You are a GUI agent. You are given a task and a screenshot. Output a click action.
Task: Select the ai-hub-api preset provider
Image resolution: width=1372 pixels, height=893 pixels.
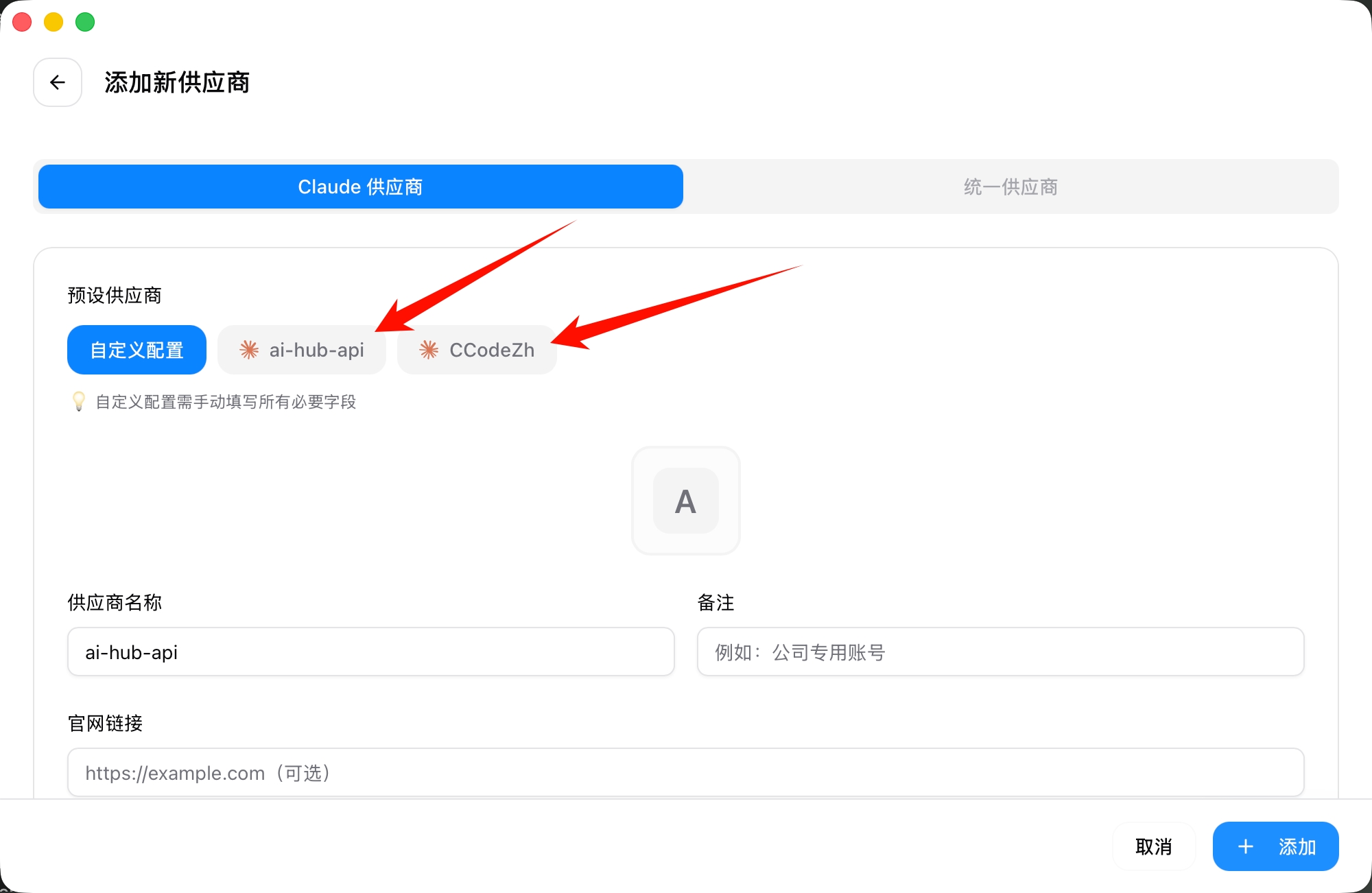[302, 350]
